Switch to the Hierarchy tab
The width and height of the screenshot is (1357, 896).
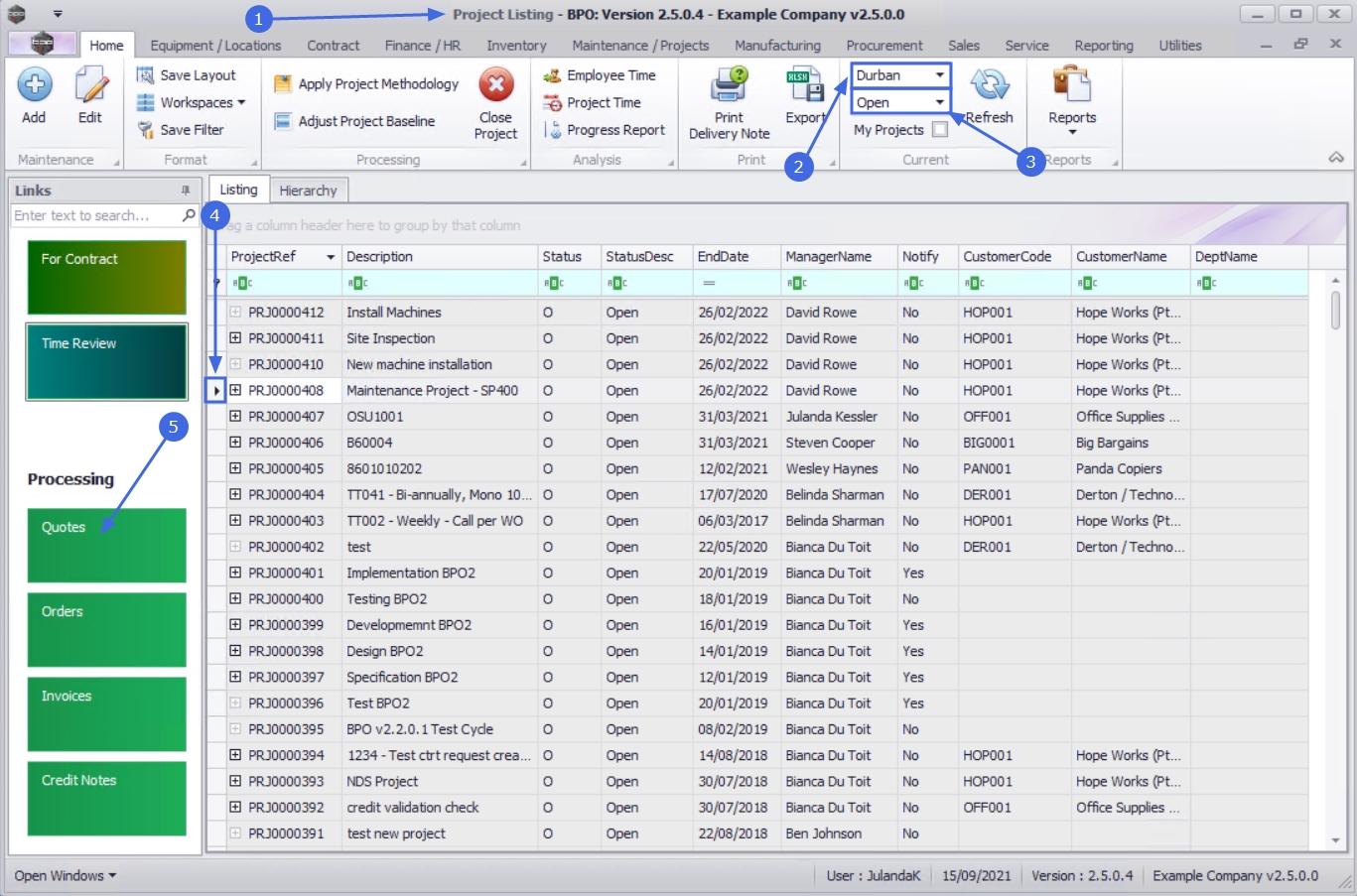(x=308, y=191)
